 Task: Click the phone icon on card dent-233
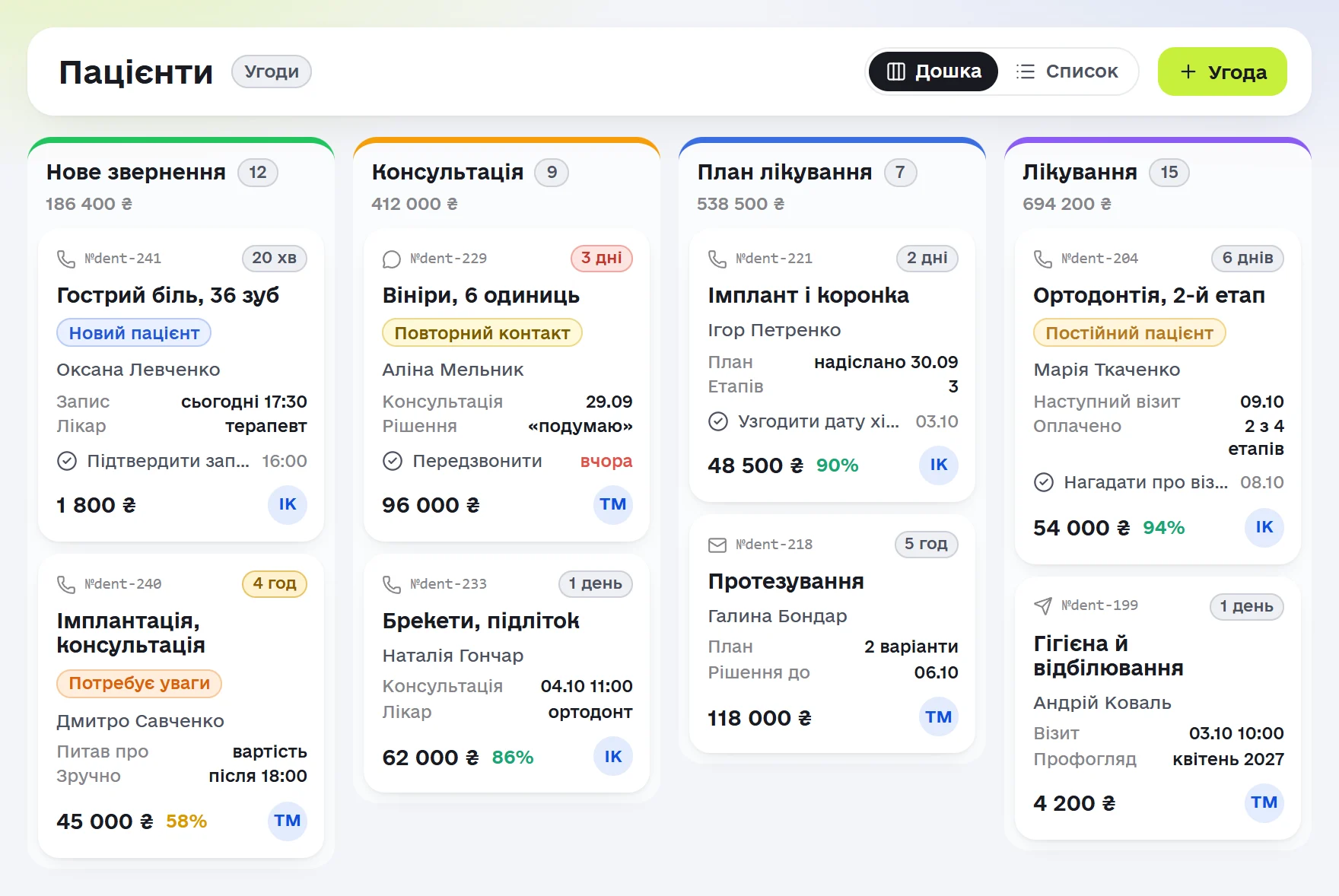392,584
